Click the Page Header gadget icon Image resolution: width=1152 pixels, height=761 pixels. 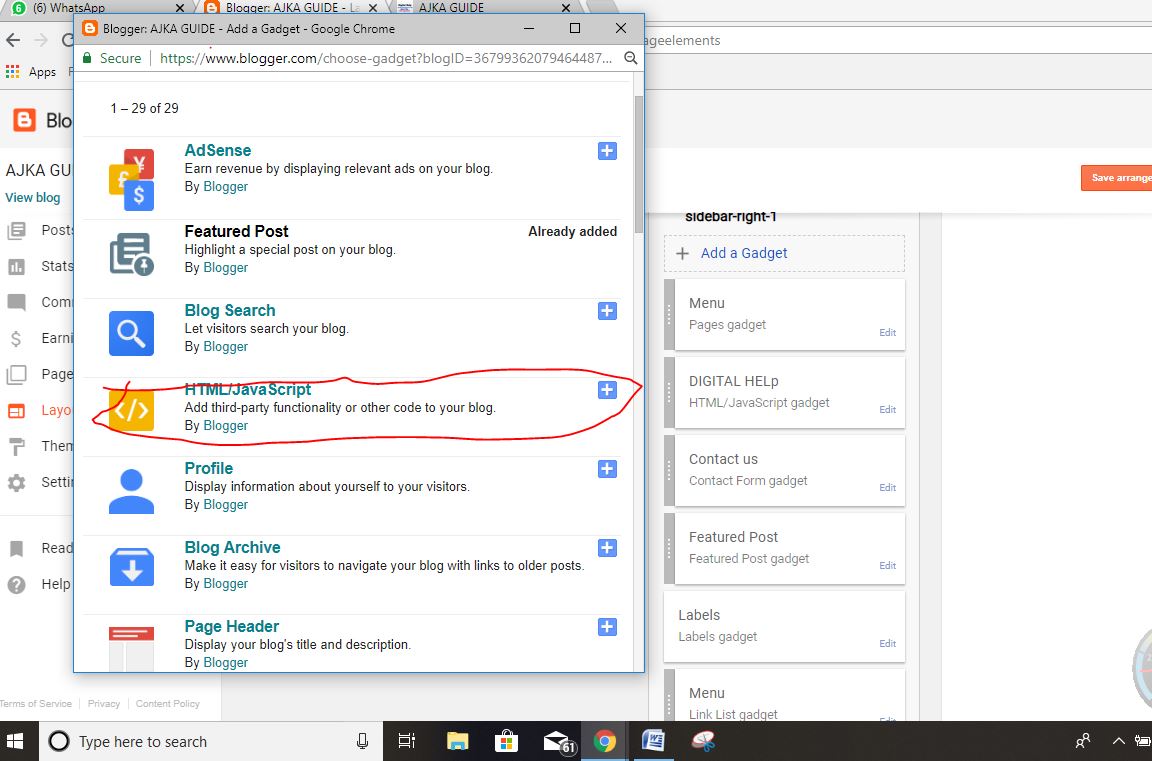tap(131, 641)
